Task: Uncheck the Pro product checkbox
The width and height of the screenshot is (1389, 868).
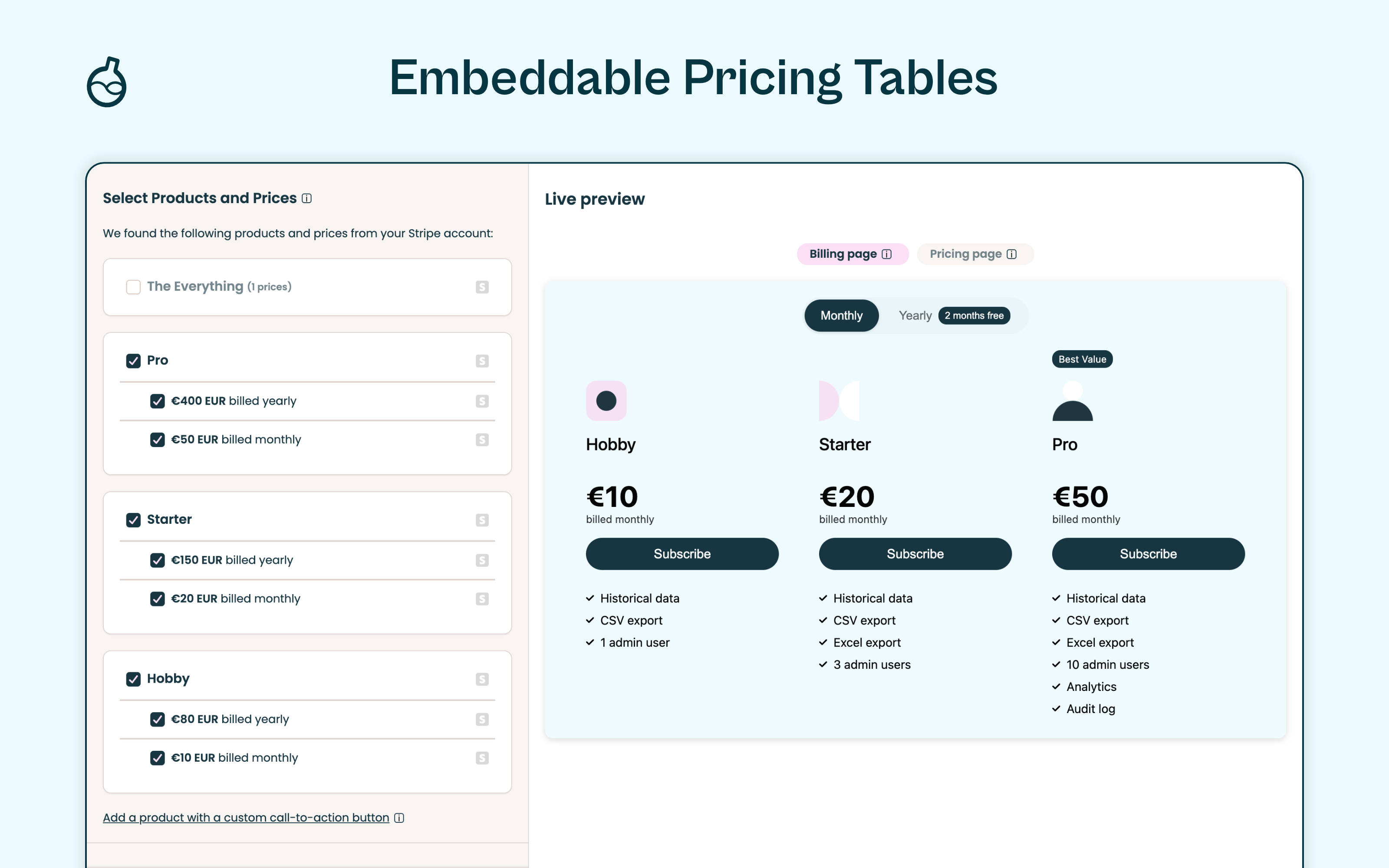Action: (133, 361)
